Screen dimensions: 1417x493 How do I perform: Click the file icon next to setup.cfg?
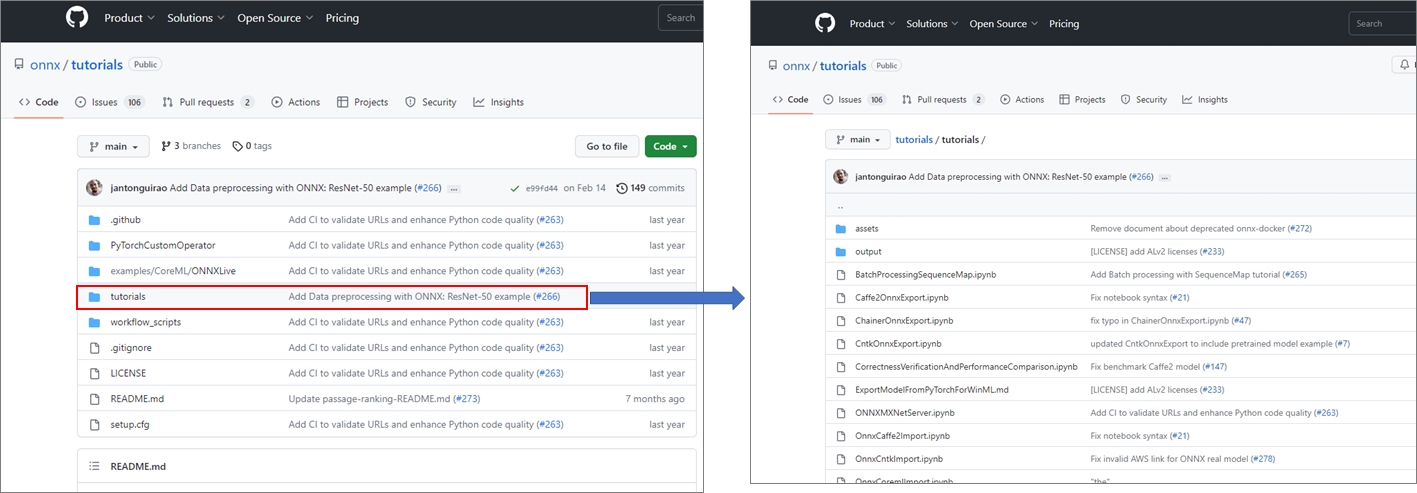(94, 424)
